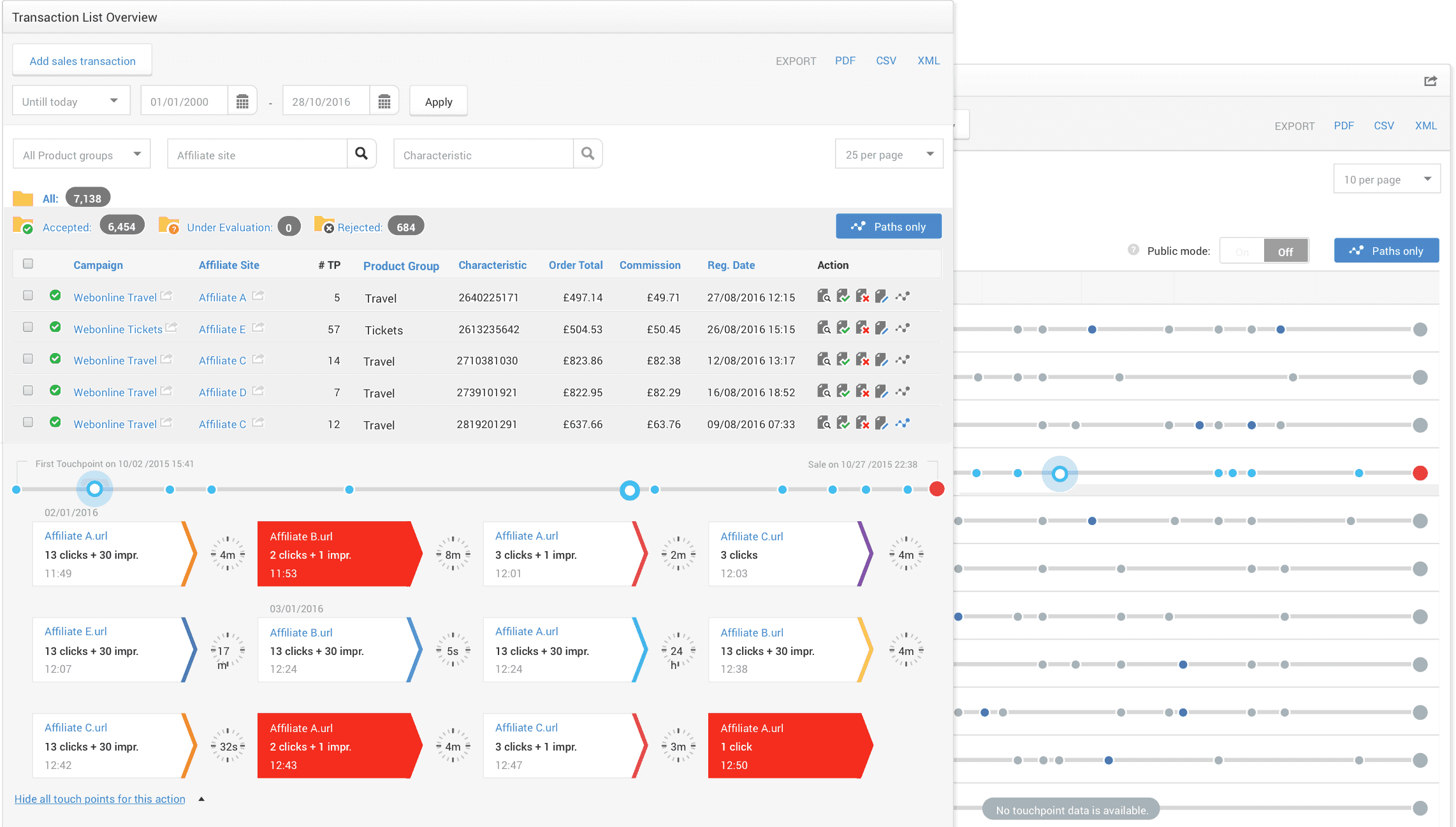
Task: Show All transactions count 7,138
Action: (x=87, y=198)
